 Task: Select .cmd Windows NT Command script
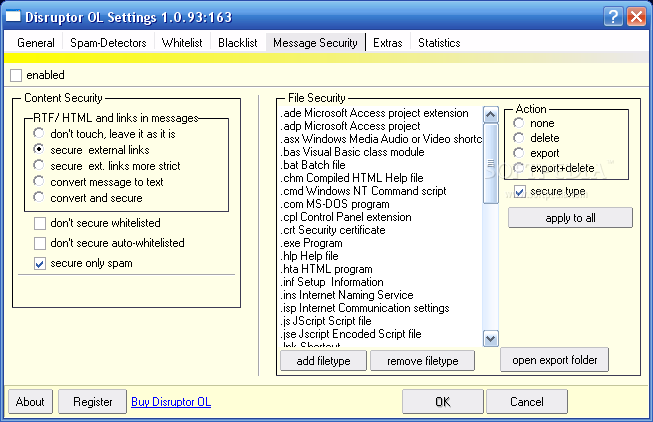tap(381, 191)
